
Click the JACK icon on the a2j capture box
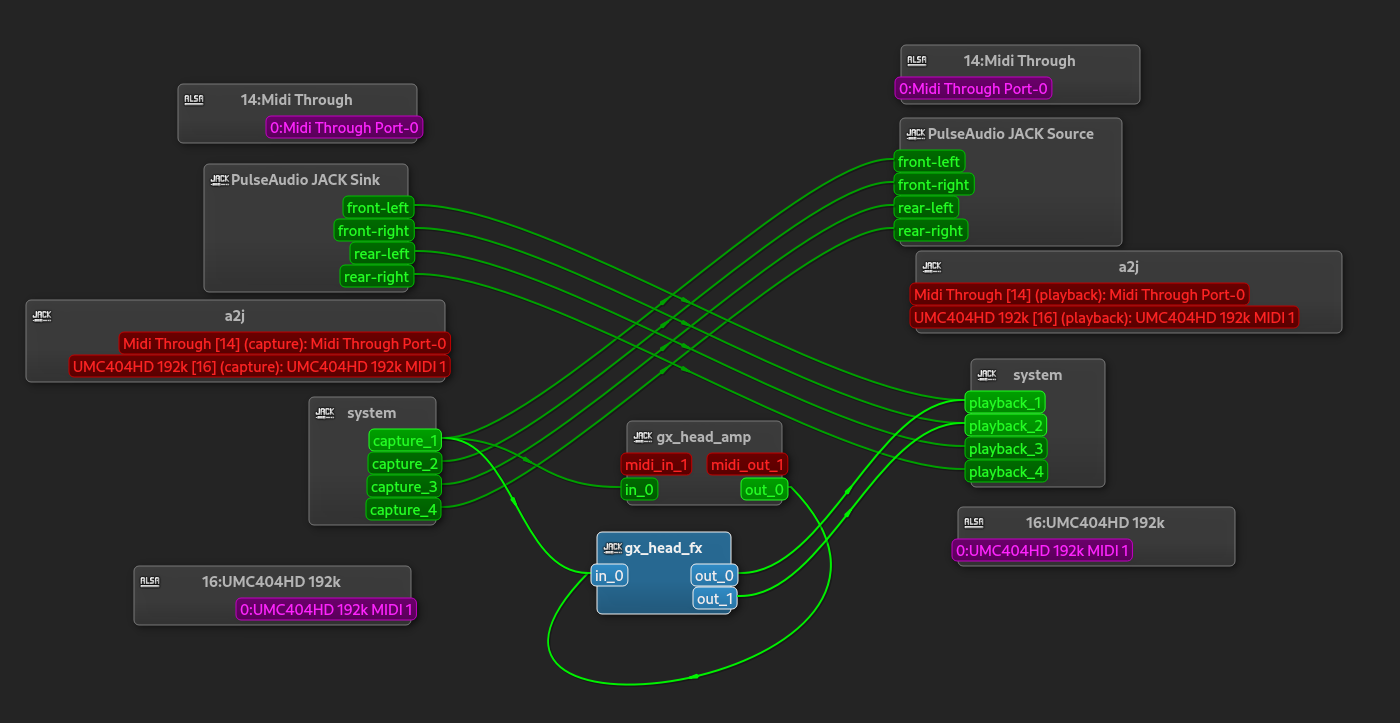(42, 315)
